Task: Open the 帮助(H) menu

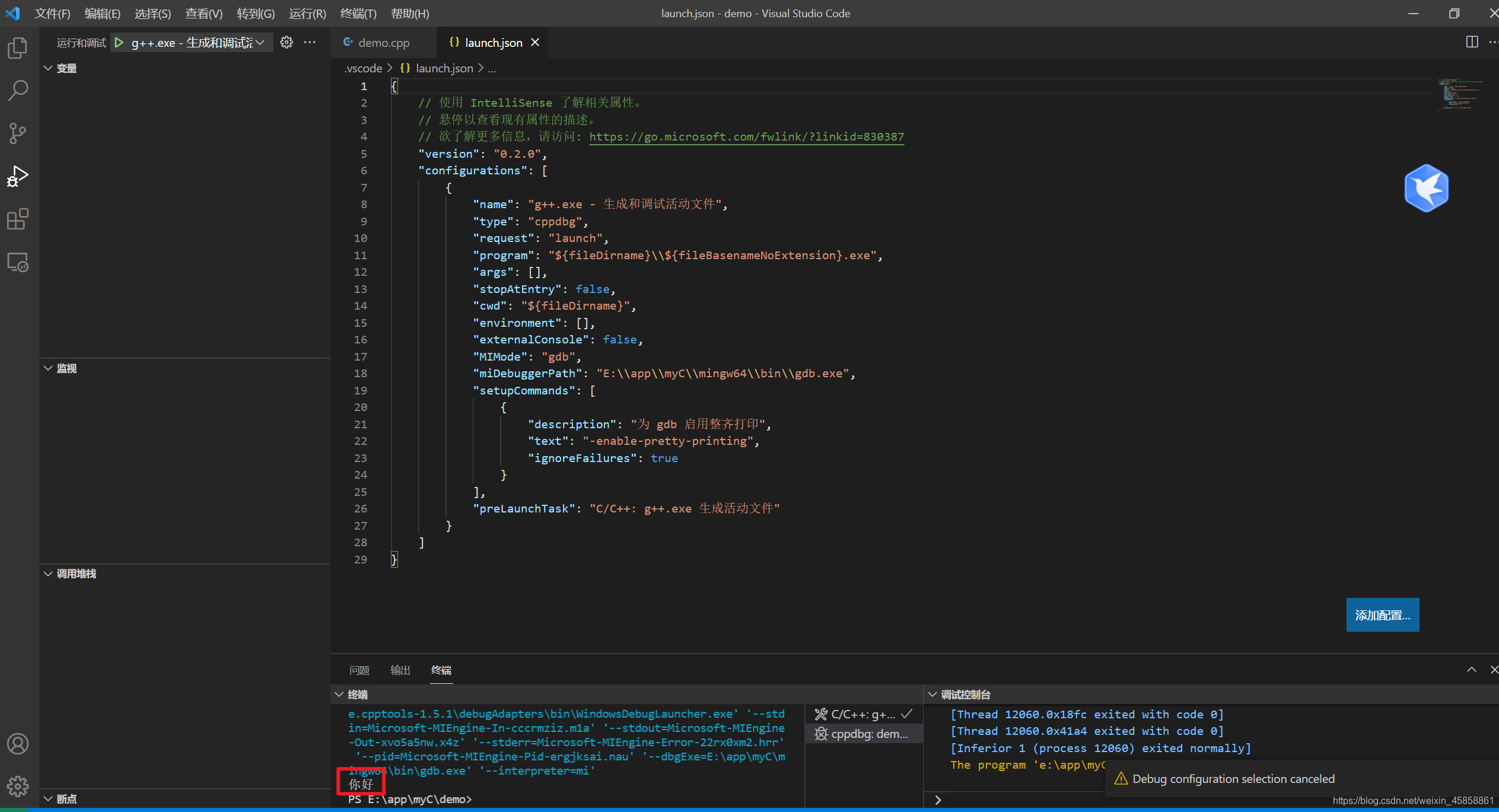Action: tap(410, 13)
